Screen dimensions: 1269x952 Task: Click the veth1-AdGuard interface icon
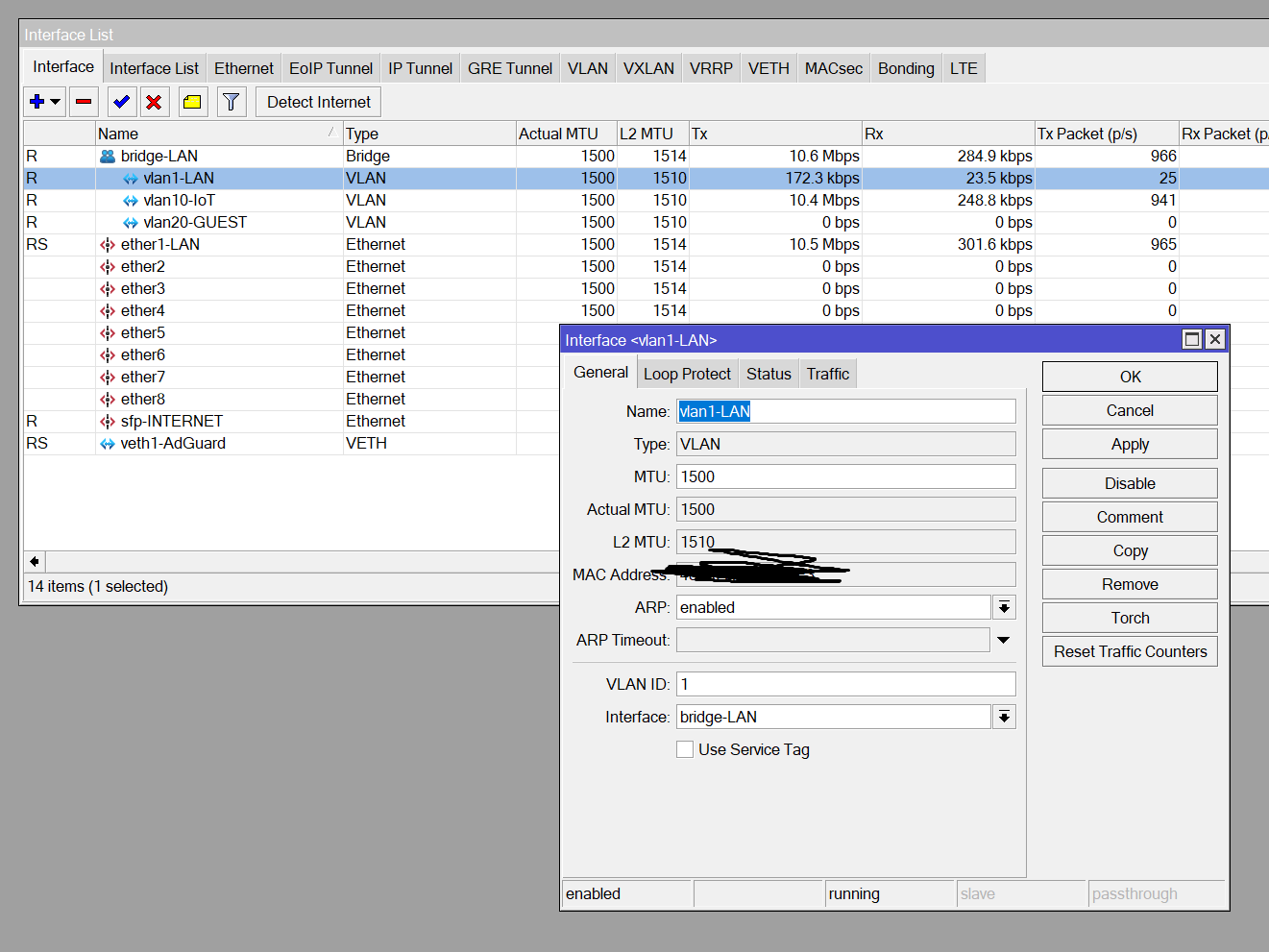(108, 444)
